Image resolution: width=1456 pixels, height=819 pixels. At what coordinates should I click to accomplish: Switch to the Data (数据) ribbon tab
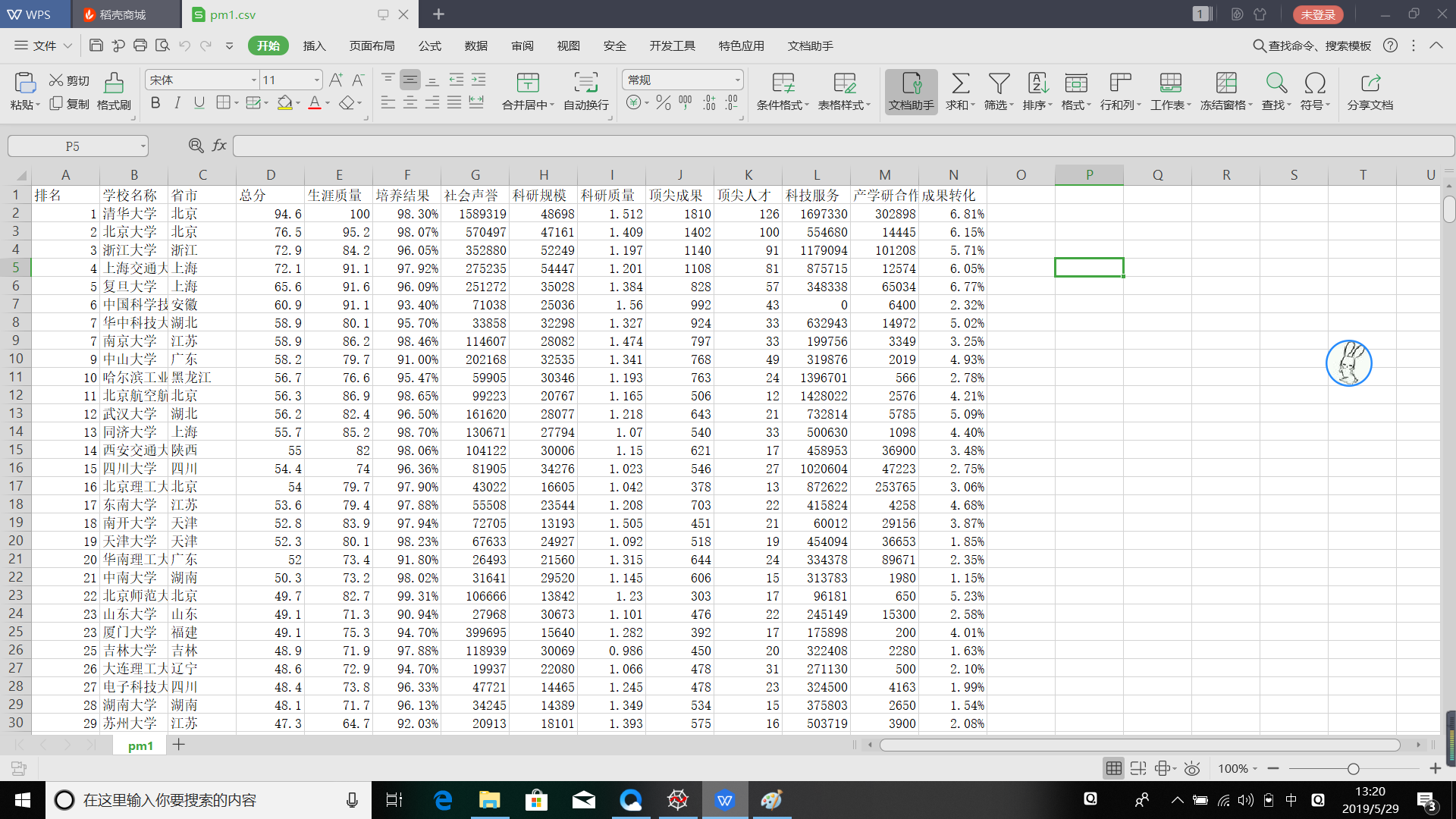(475, 46)
